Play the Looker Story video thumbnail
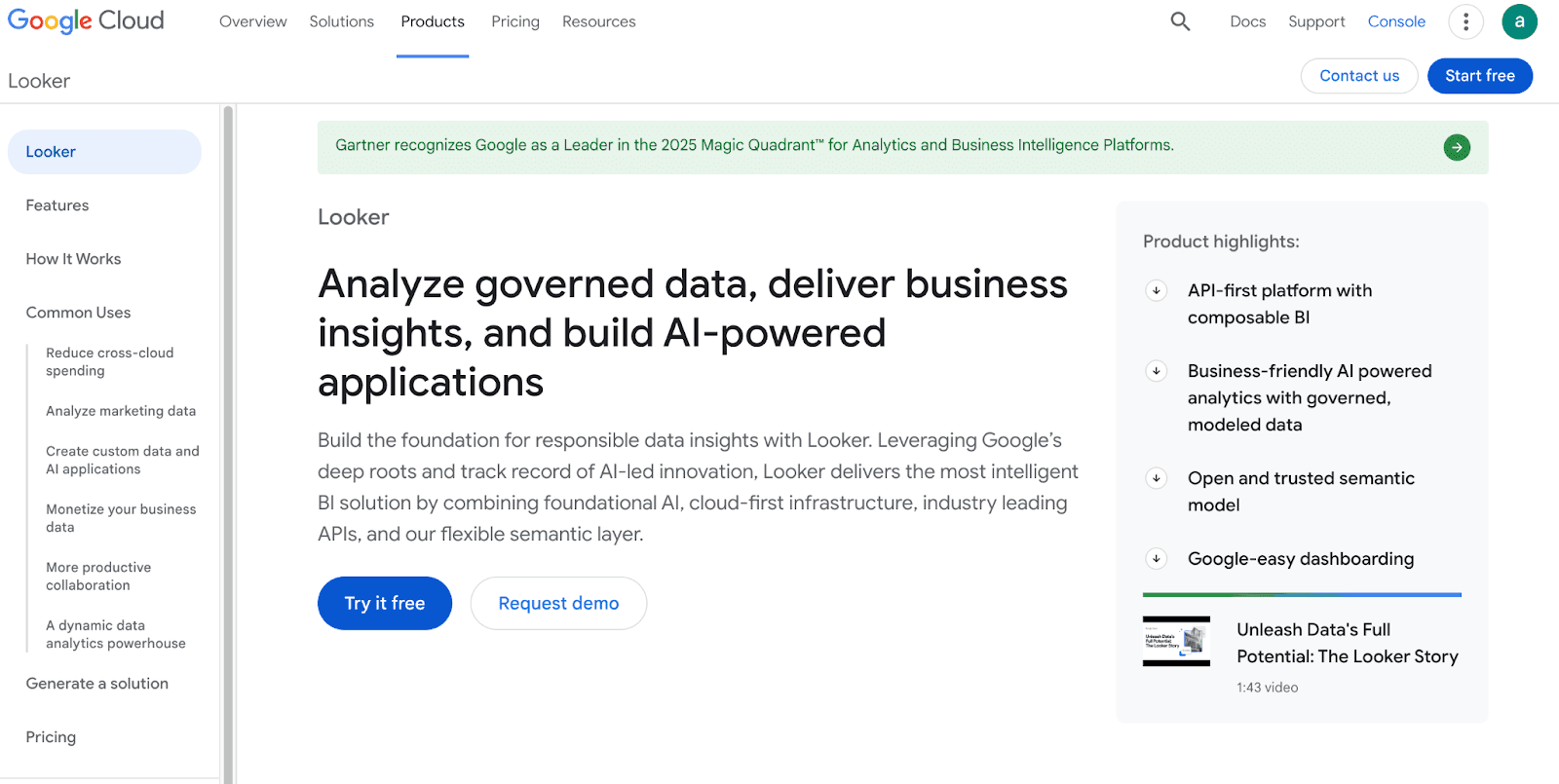 pyautogui.click(x=1176, y=641)
